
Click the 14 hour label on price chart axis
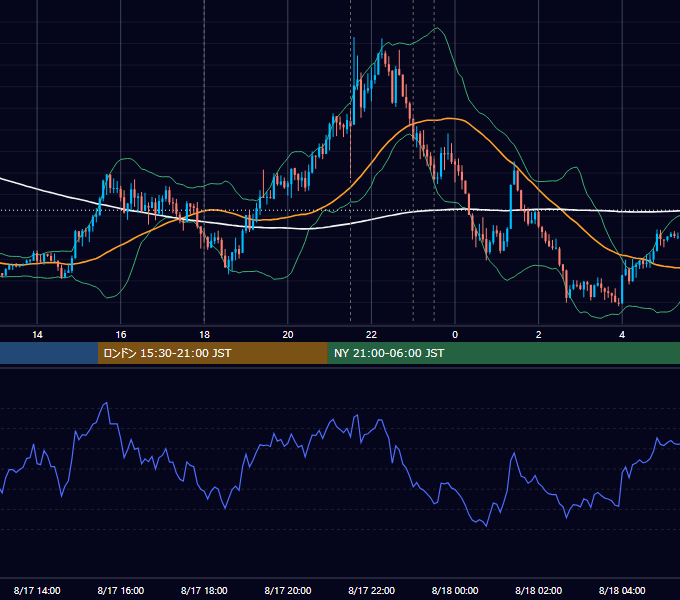37,335
